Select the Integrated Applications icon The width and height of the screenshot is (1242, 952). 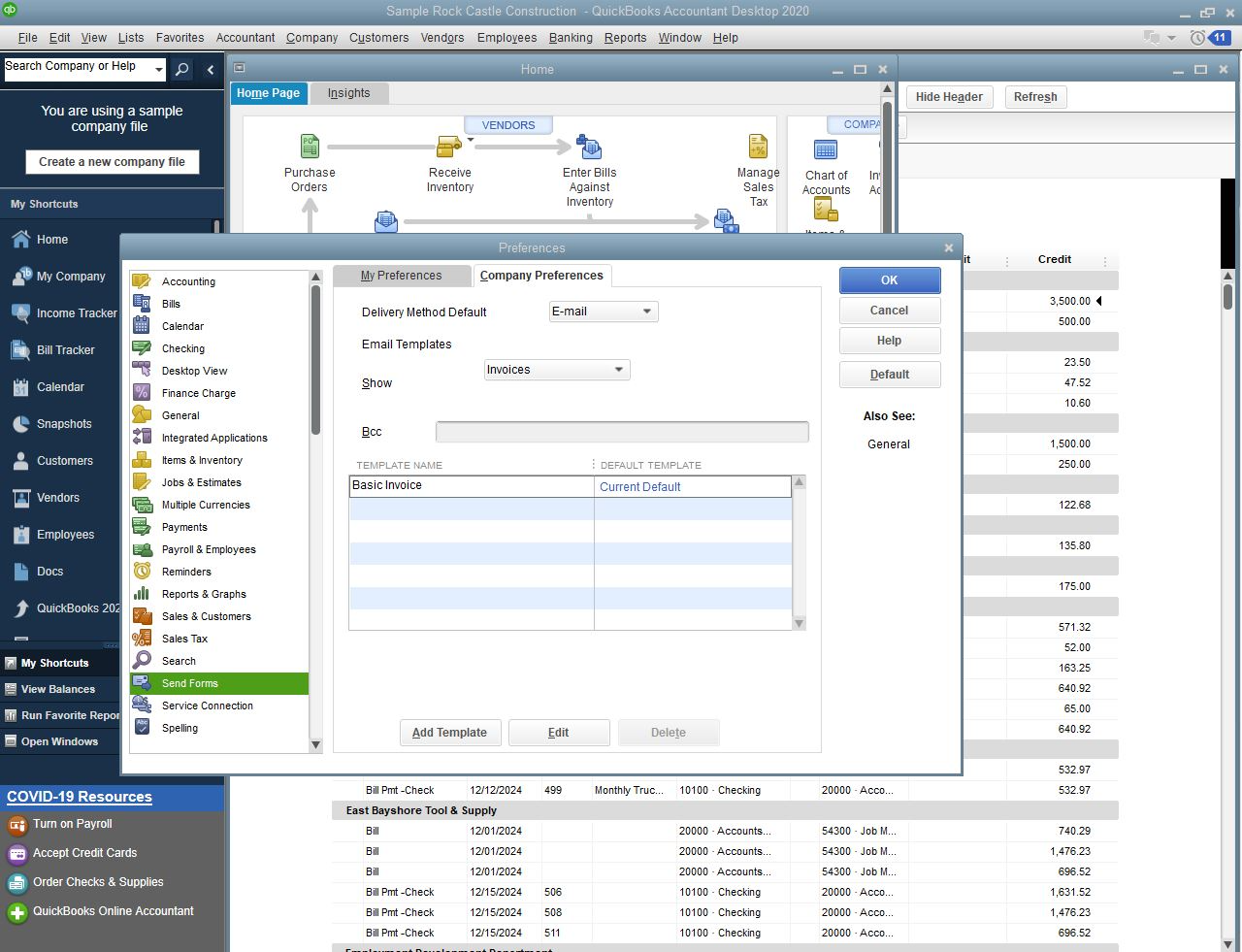tap(142, 438)
